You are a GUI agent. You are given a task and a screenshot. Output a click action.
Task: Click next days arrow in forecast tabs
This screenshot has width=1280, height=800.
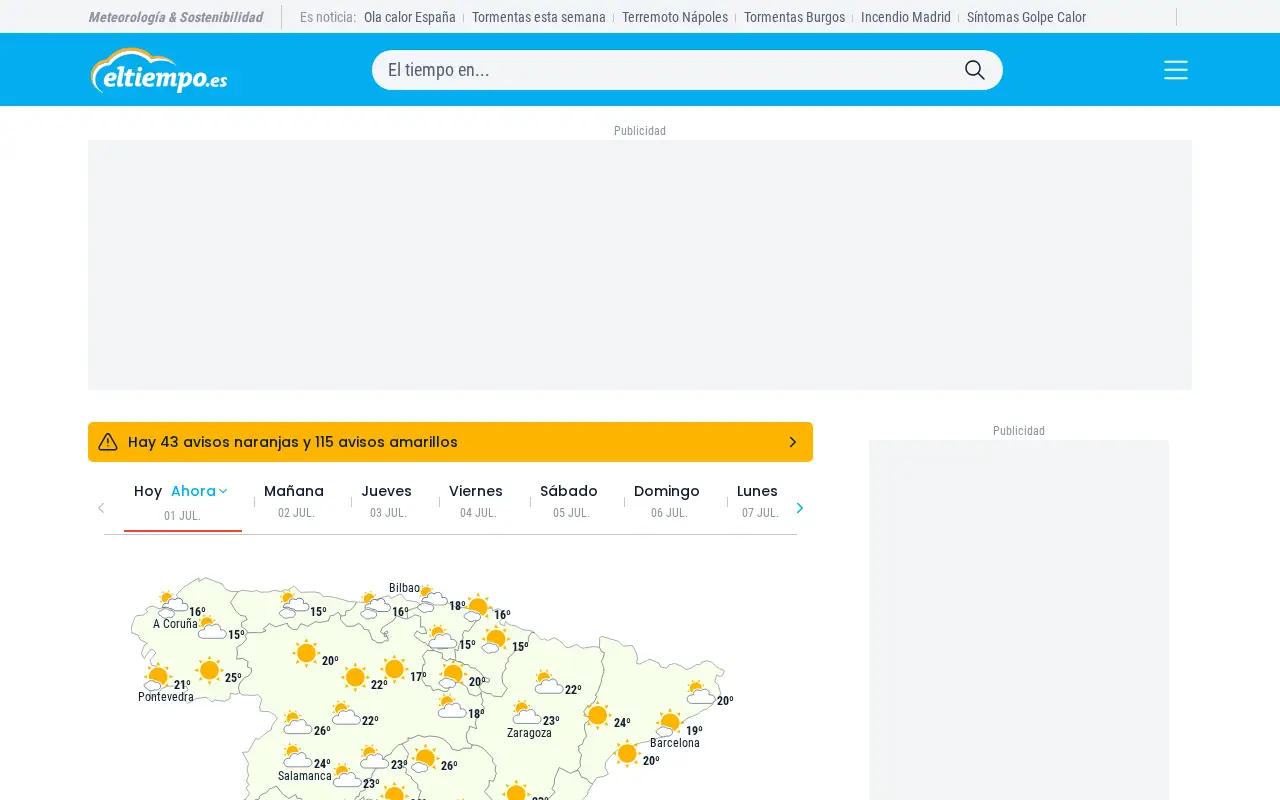(x=799, y=508)
